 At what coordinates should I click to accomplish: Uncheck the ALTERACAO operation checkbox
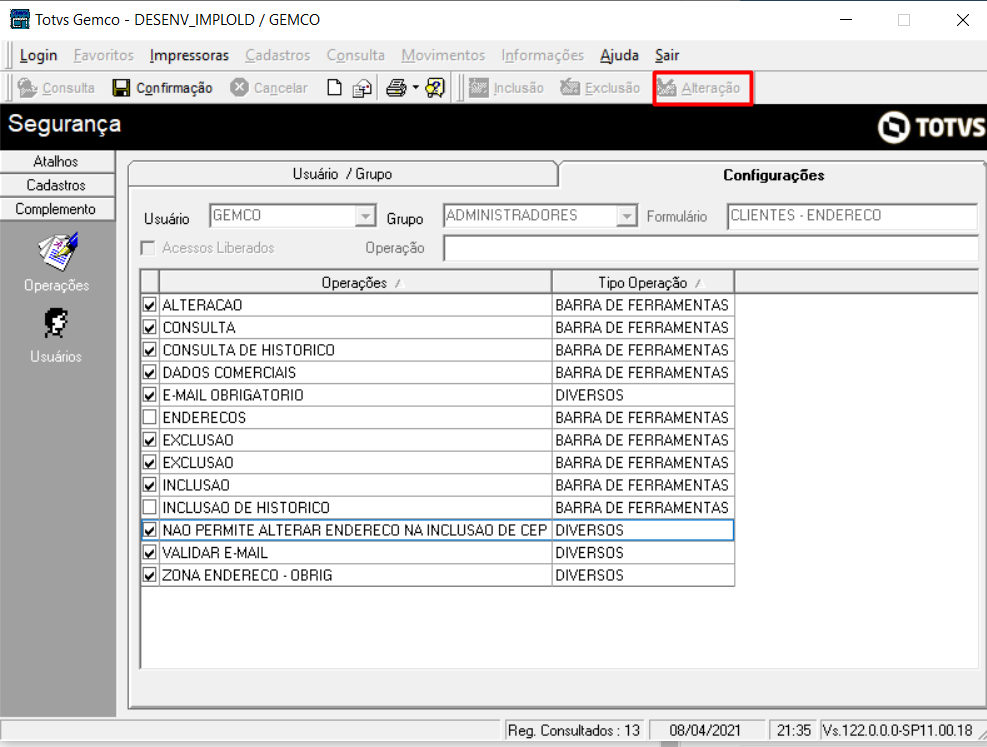149,305
